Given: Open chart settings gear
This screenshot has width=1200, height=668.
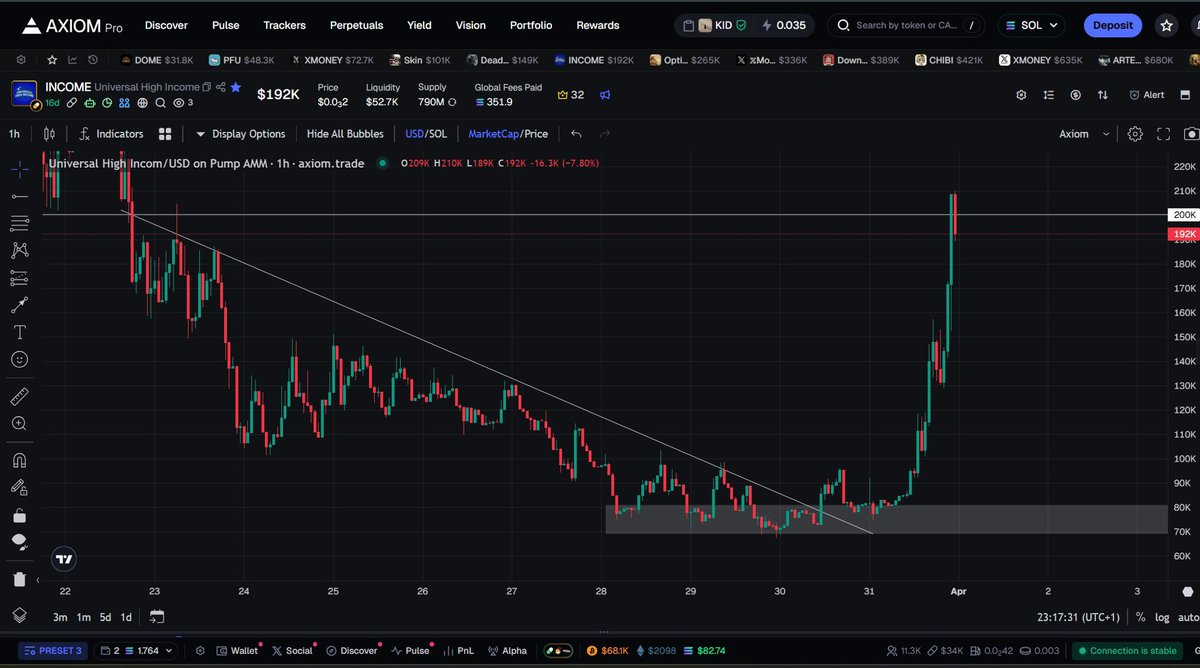Looking at the screenshot, I should (x=1135, y=134).
